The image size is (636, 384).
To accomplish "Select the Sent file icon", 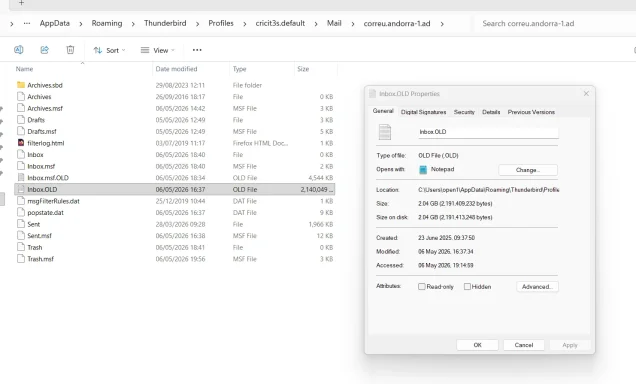I will [21, 224].
